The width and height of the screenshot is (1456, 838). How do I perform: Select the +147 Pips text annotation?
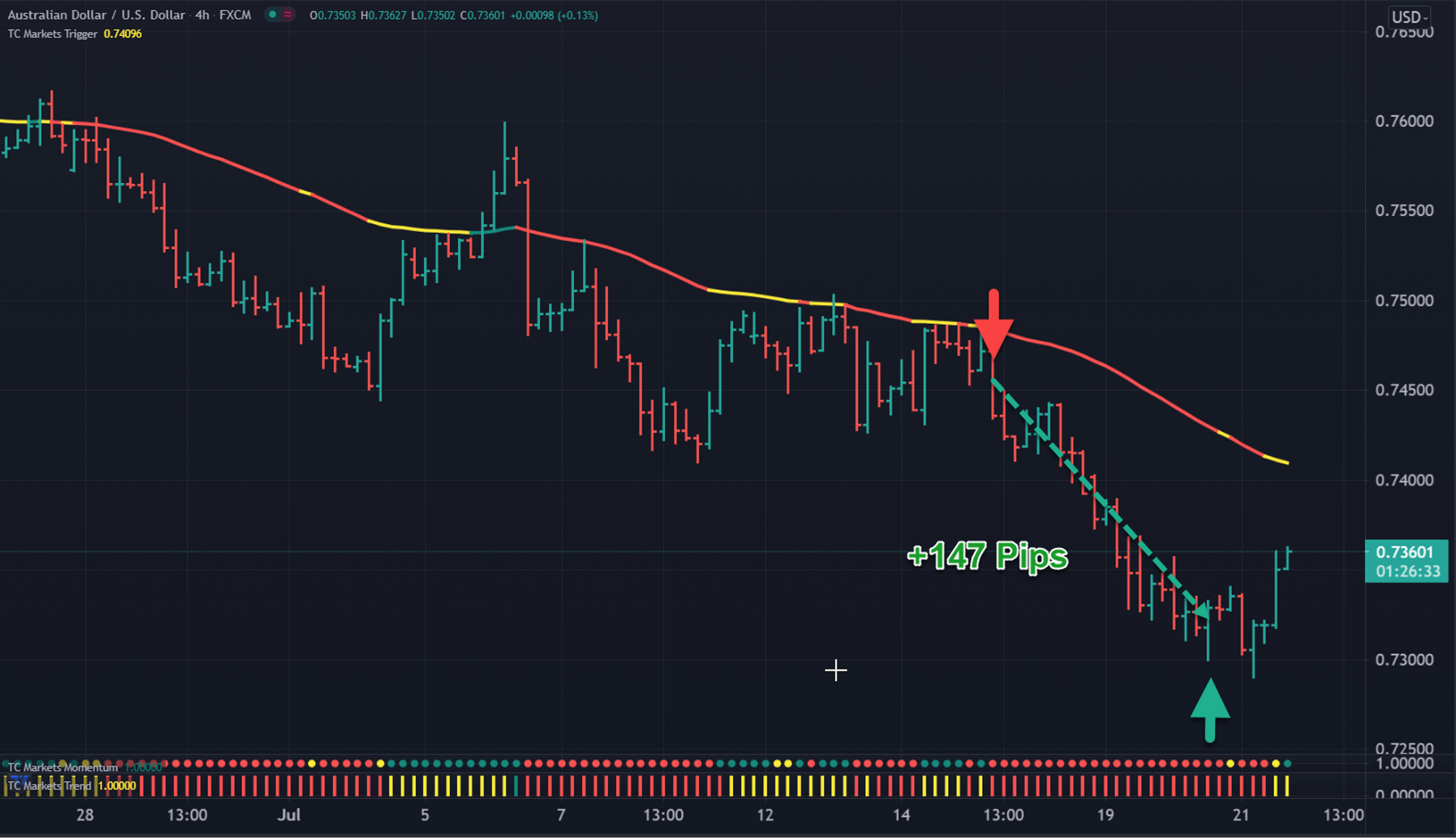pos(987,556)
